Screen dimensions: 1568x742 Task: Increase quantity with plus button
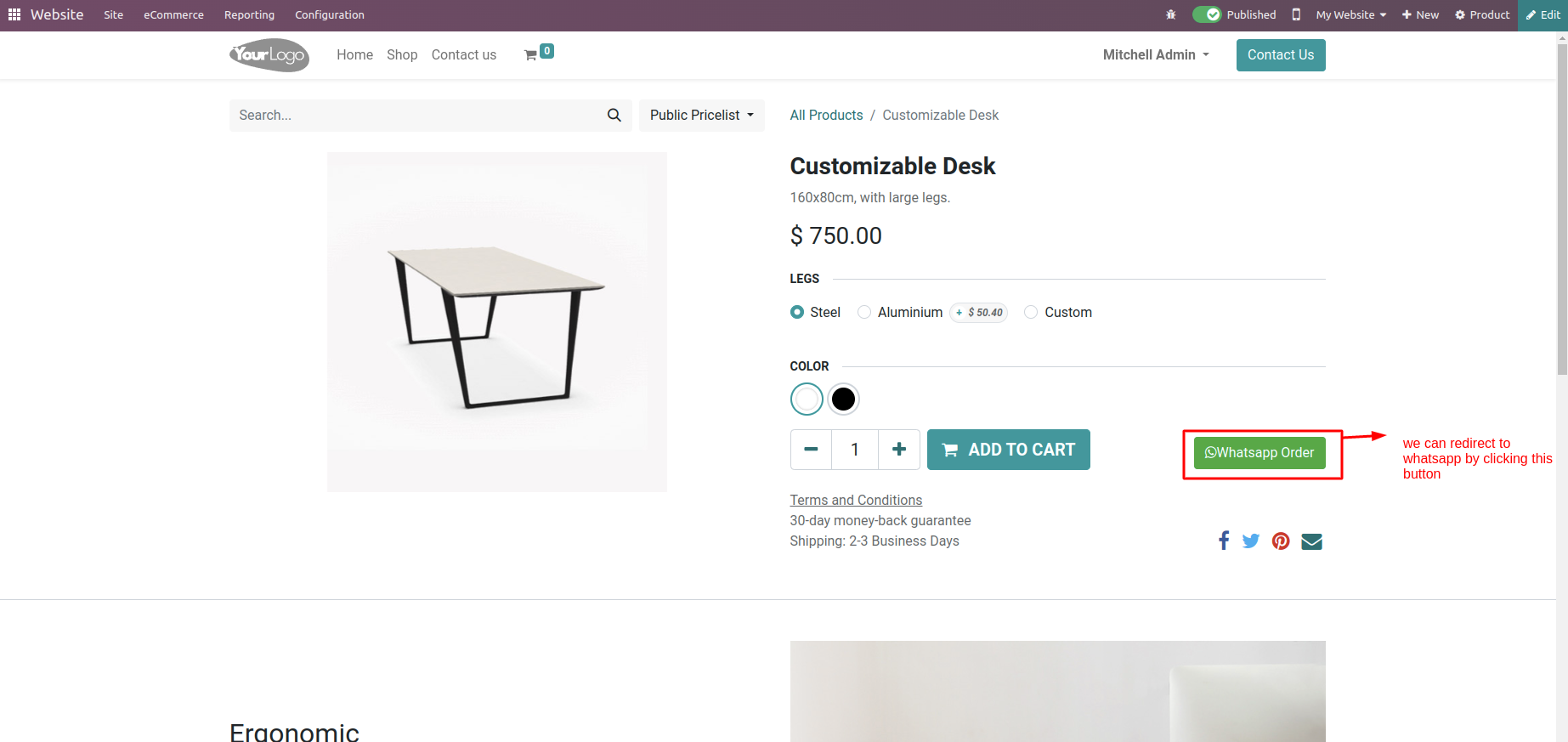pos(899,450)
